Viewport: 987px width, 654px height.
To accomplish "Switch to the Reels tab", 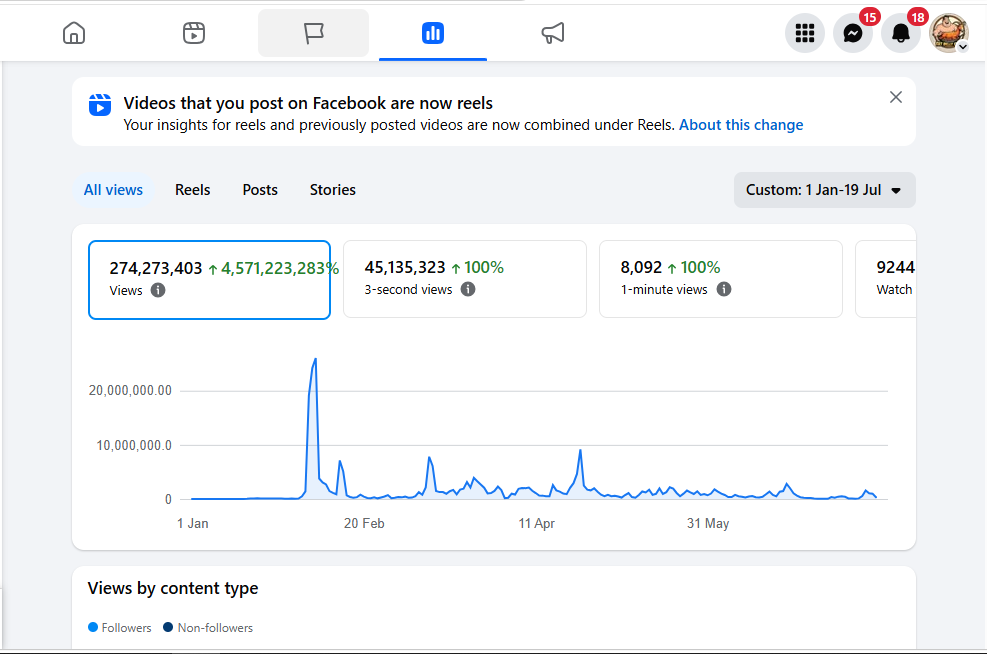I will (193, 190).
